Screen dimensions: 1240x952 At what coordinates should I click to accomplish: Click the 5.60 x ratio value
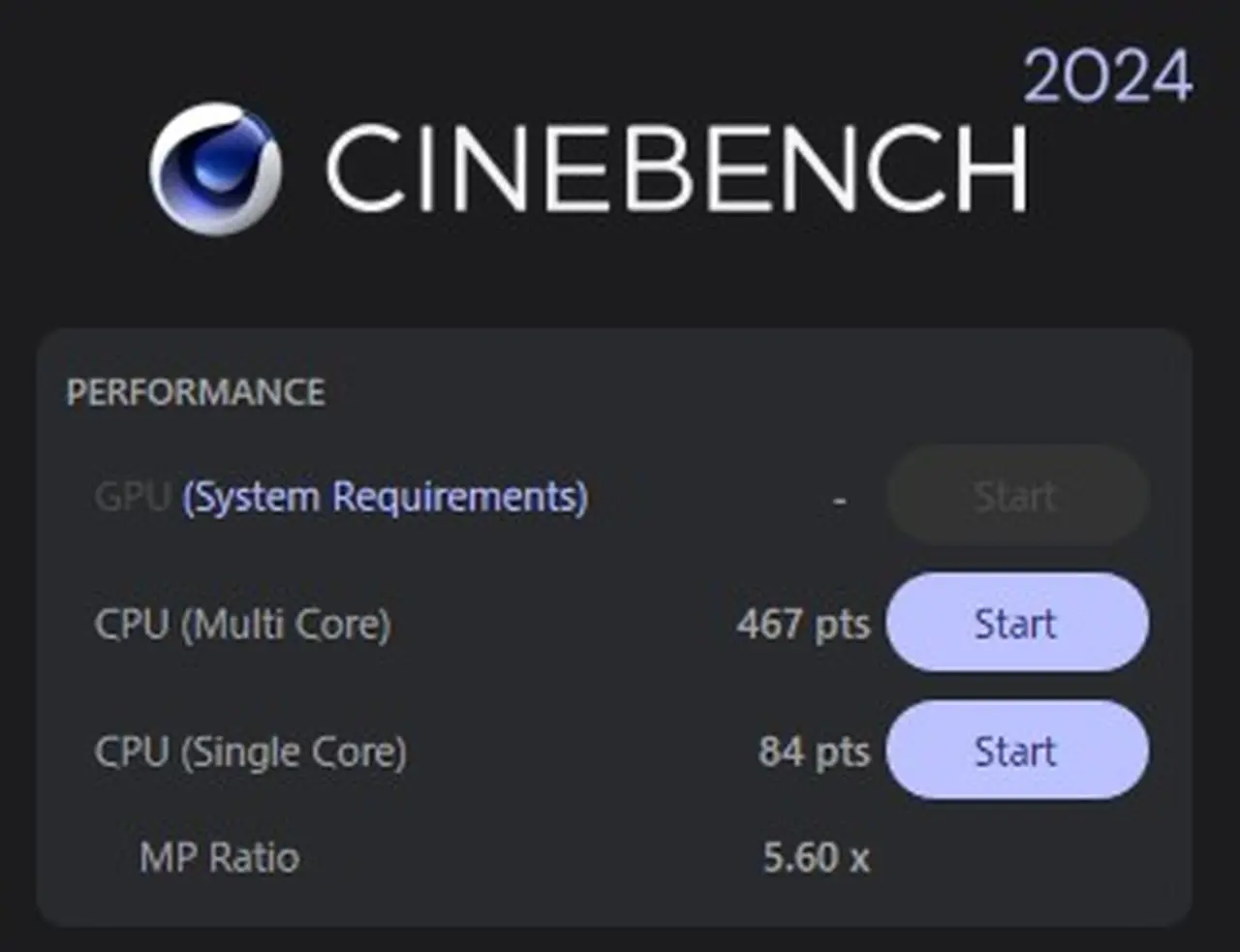[816, 857]
